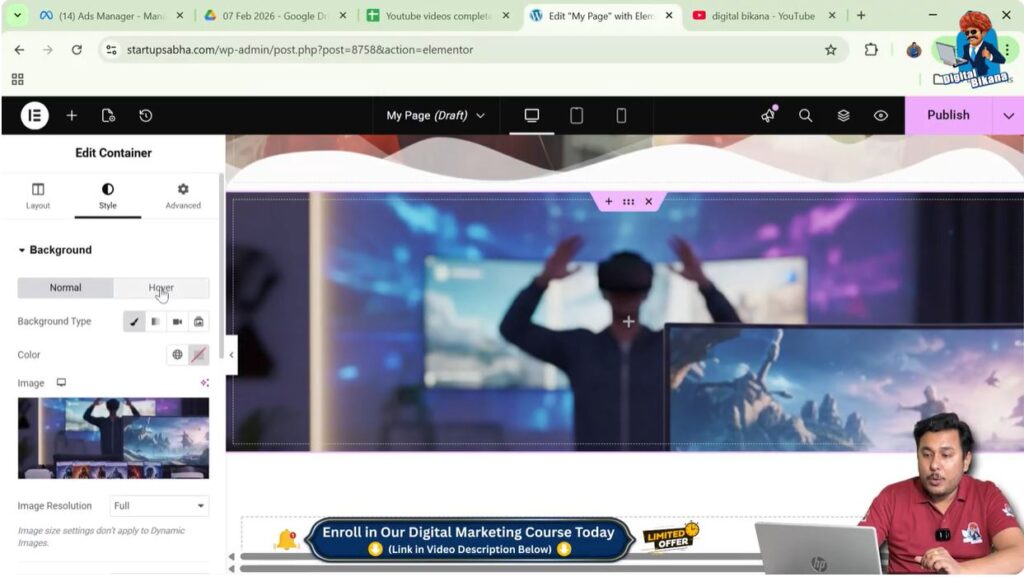
Task: Switch to the Layout tab
Action: point(38,196)
